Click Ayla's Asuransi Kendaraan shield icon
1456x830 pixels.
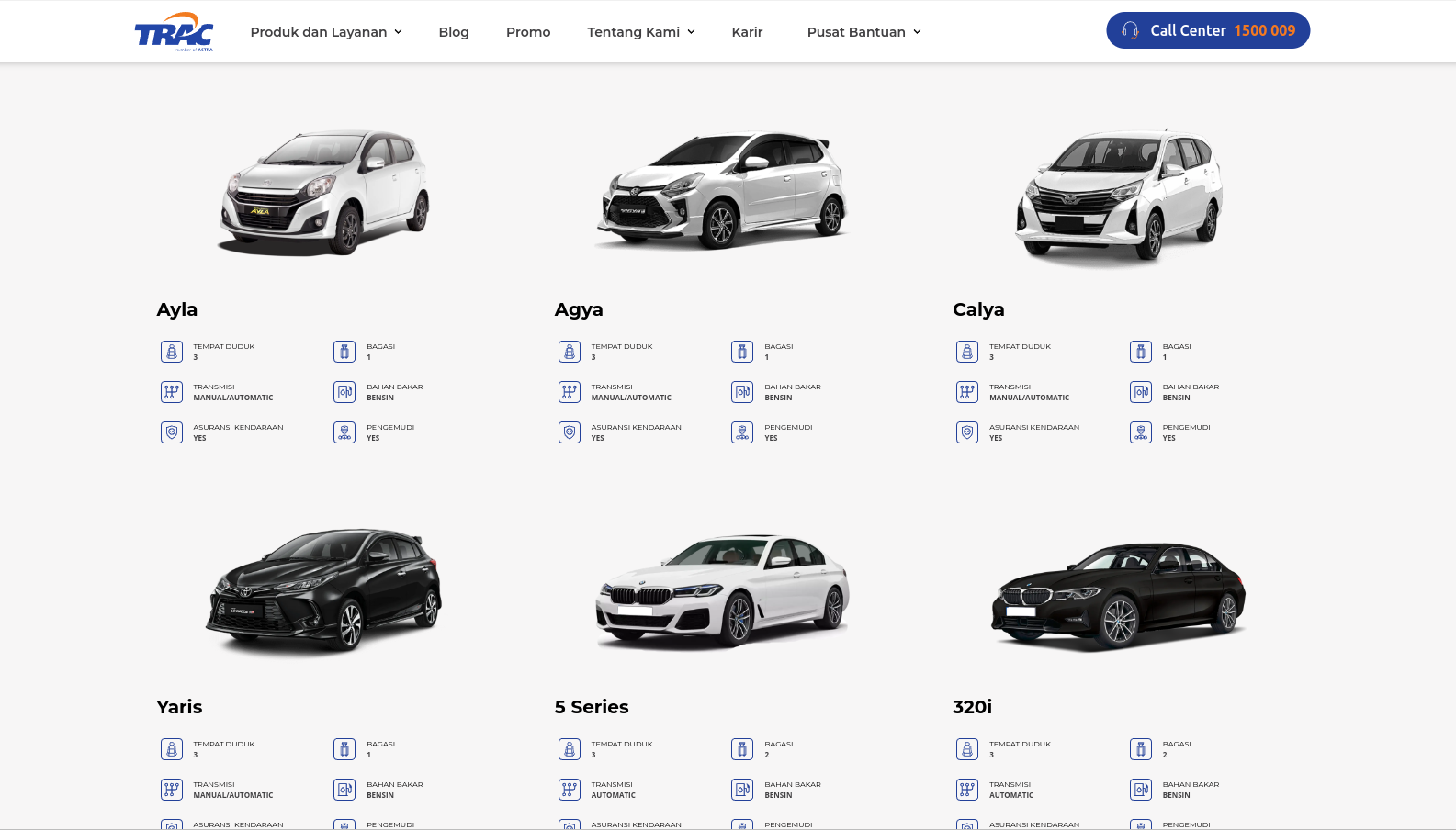tap(172, 432)
